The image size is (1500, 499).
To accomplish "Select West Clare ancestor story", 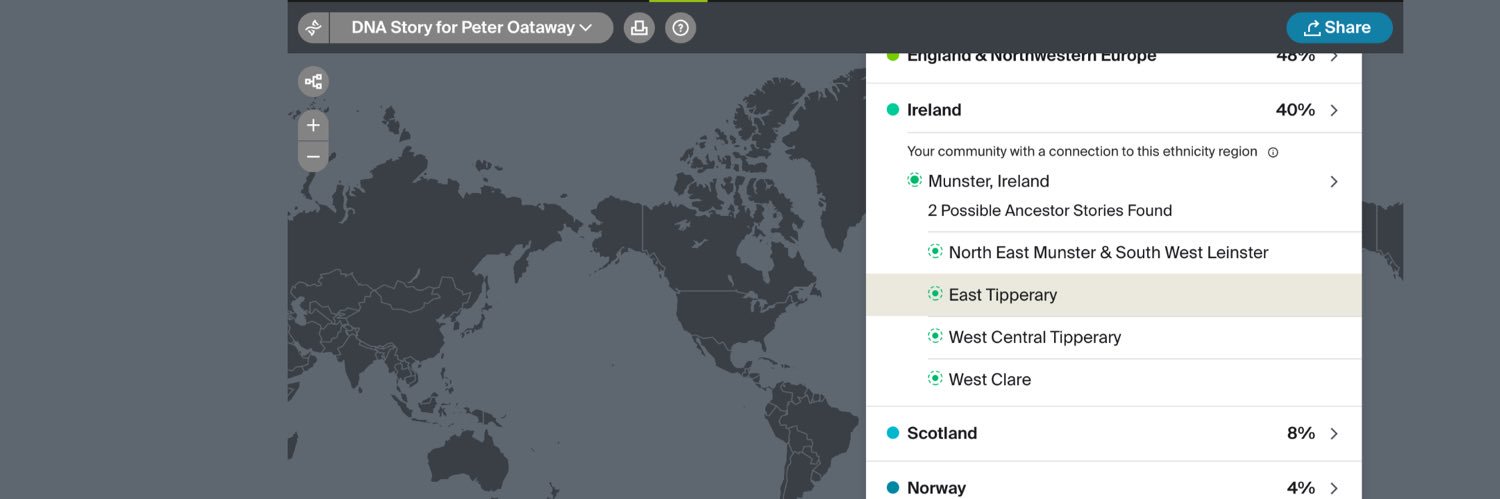I will point(989,379).
